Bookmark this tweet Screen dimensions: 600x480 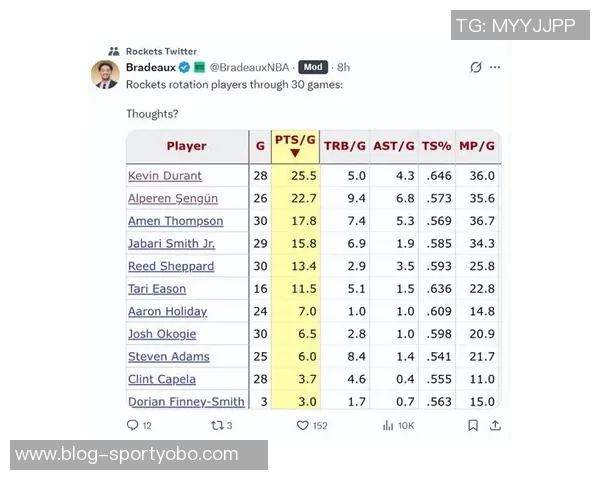coord(472,425)
